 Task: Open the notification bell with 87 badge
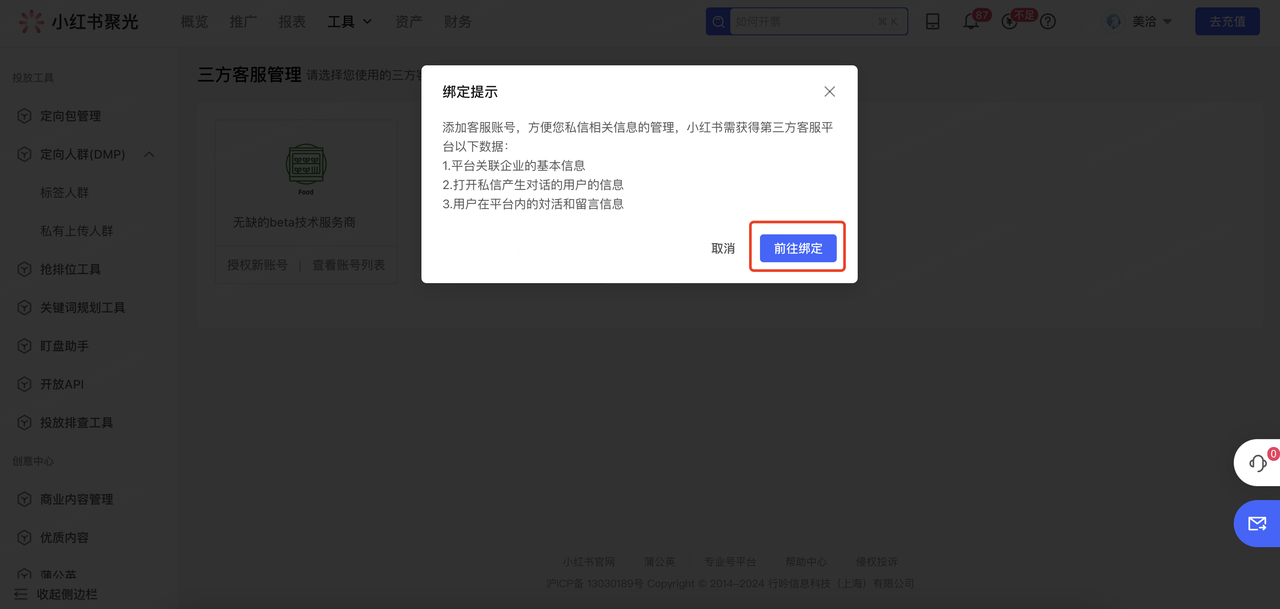click(971, 21)
